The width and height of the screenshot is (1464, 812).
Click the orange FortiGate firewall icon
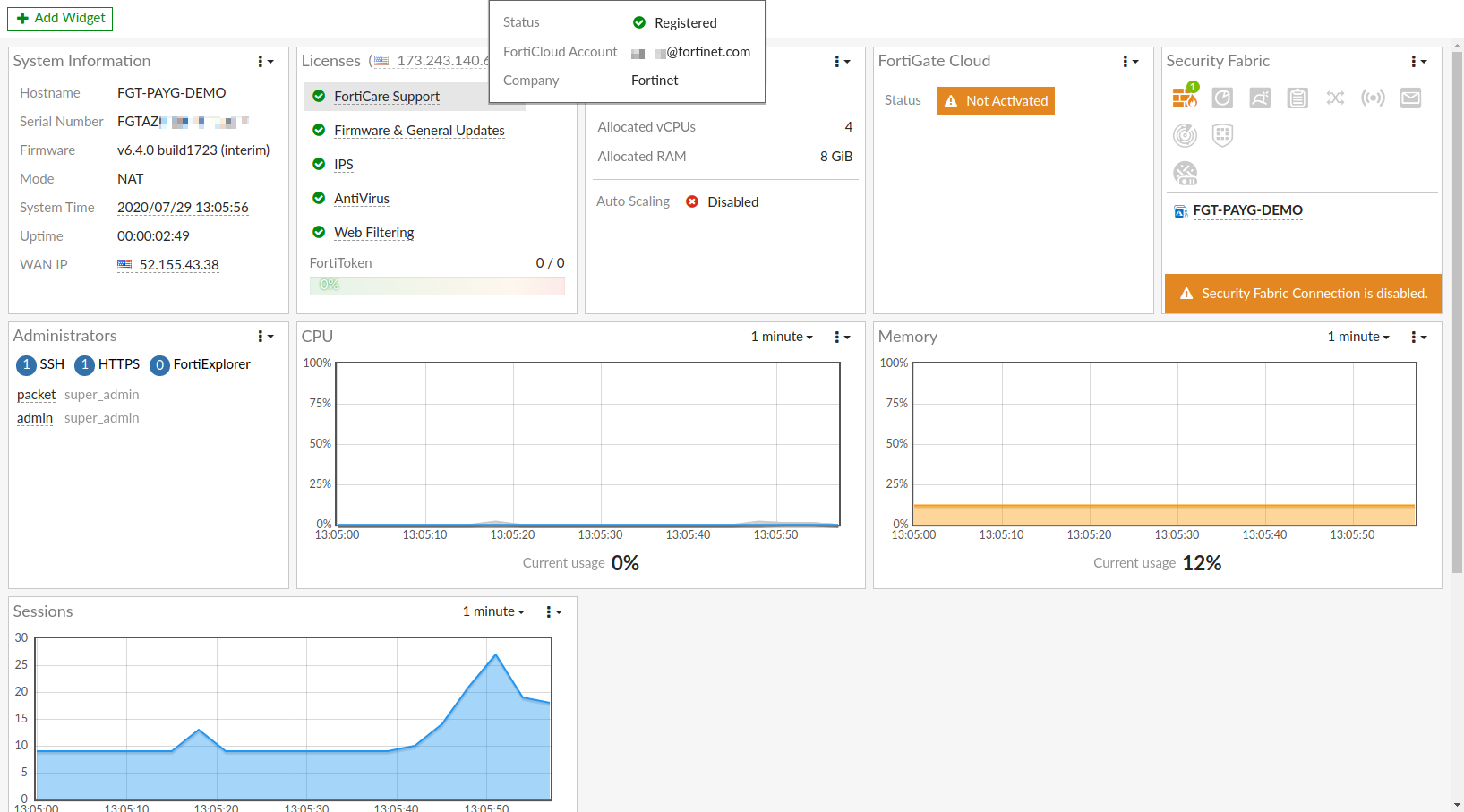point(1185,98)
